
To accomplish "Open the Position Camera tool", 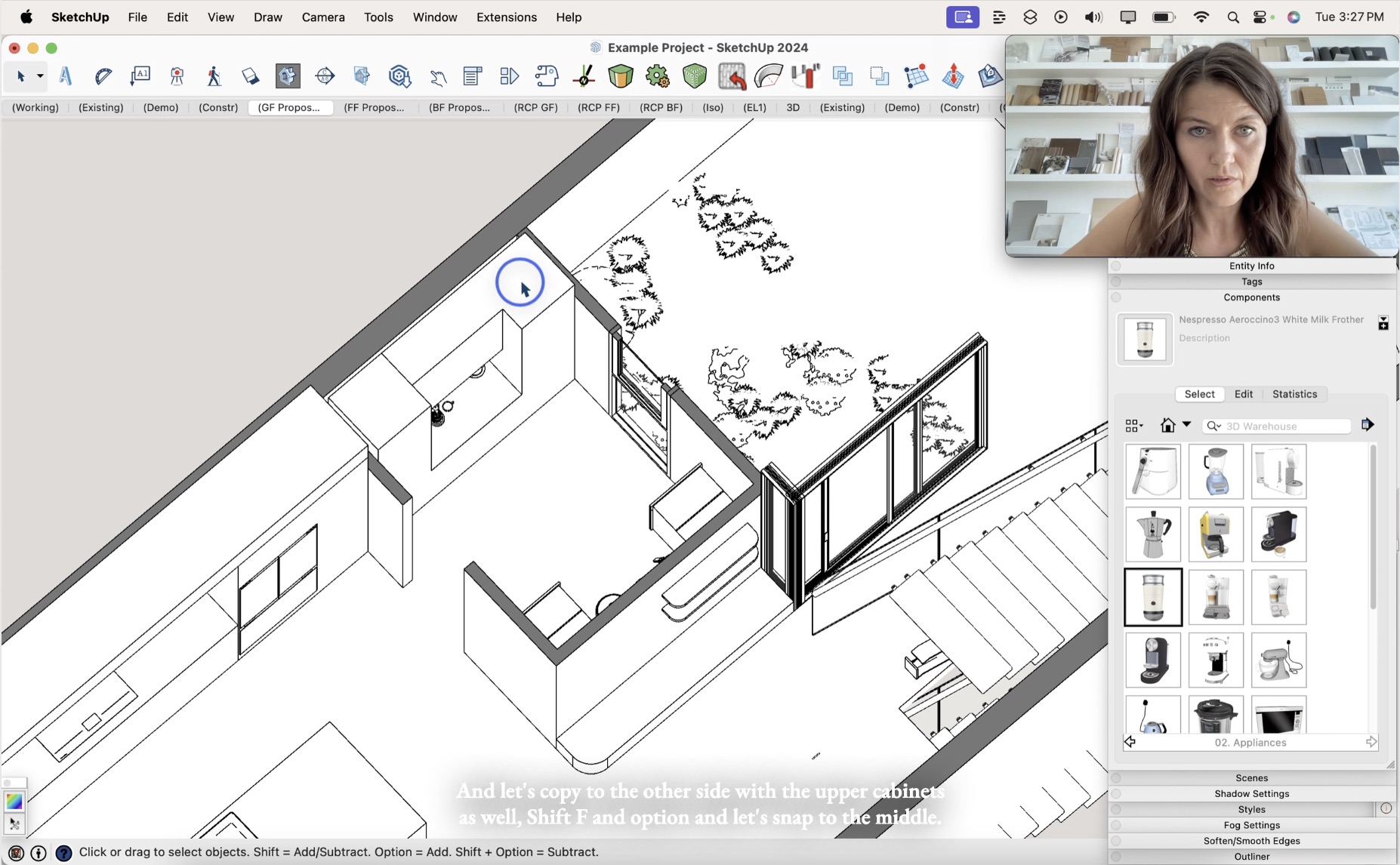I will 176,75.
